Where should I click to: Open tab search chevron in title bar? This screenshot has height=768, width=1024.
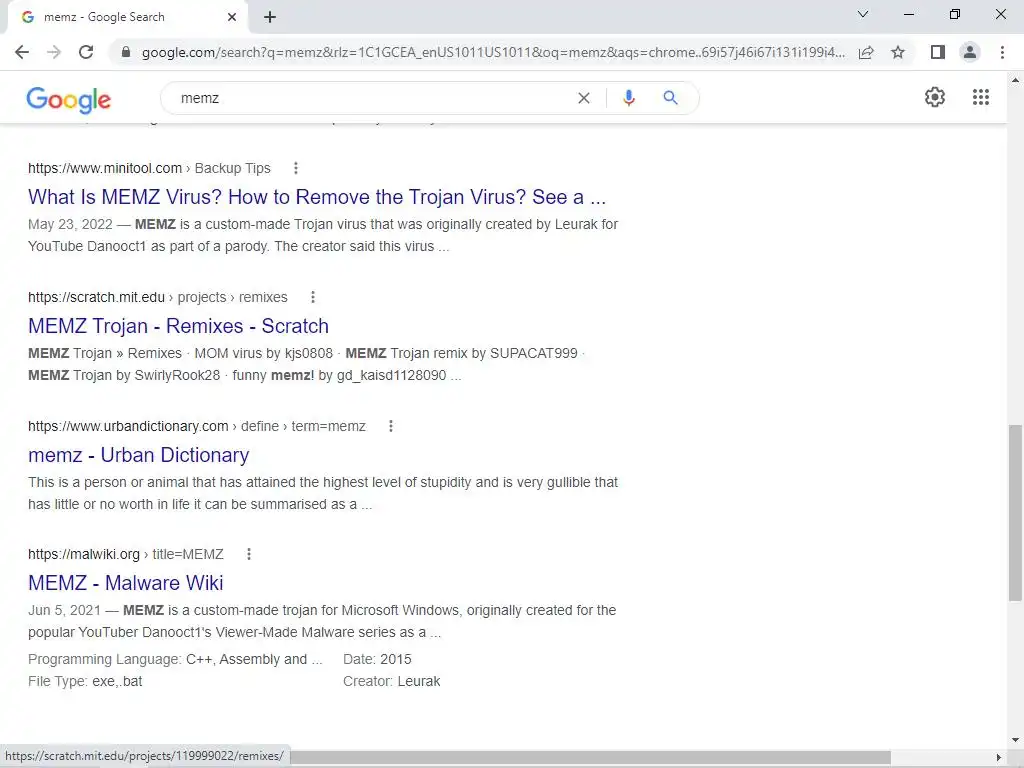[x=863, y=14]
